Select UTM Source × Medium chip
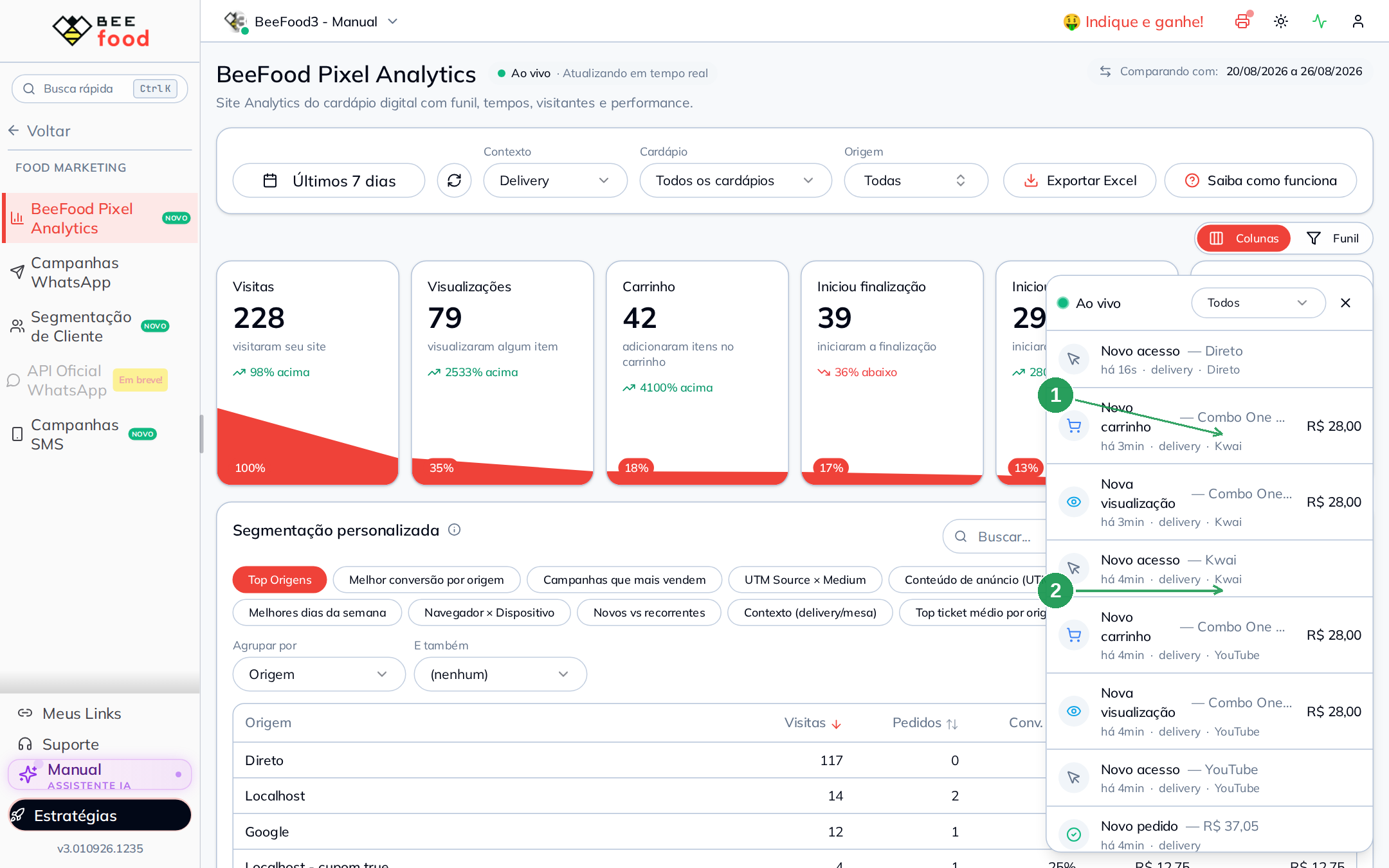The height and width of the screenshot is (868, 1389). [x=805, y=580]
